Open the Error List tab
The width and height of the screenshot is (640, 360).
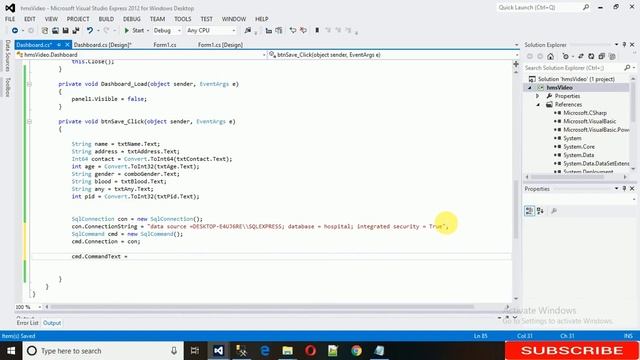tap(27, 323)
